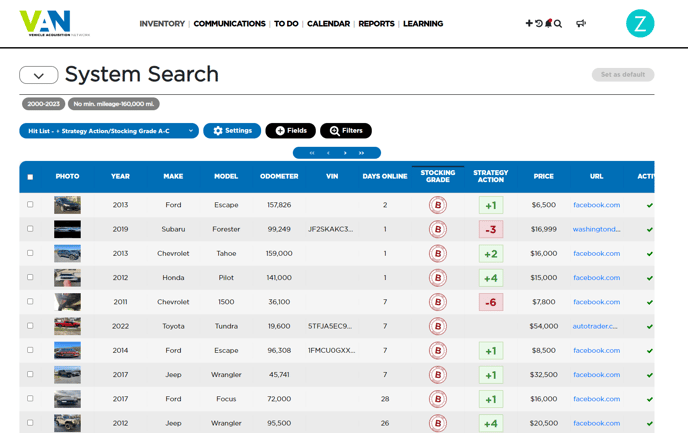Open the Z user profile avatar
This screenshot has width=688, height=433.
(x=640, y=24)
